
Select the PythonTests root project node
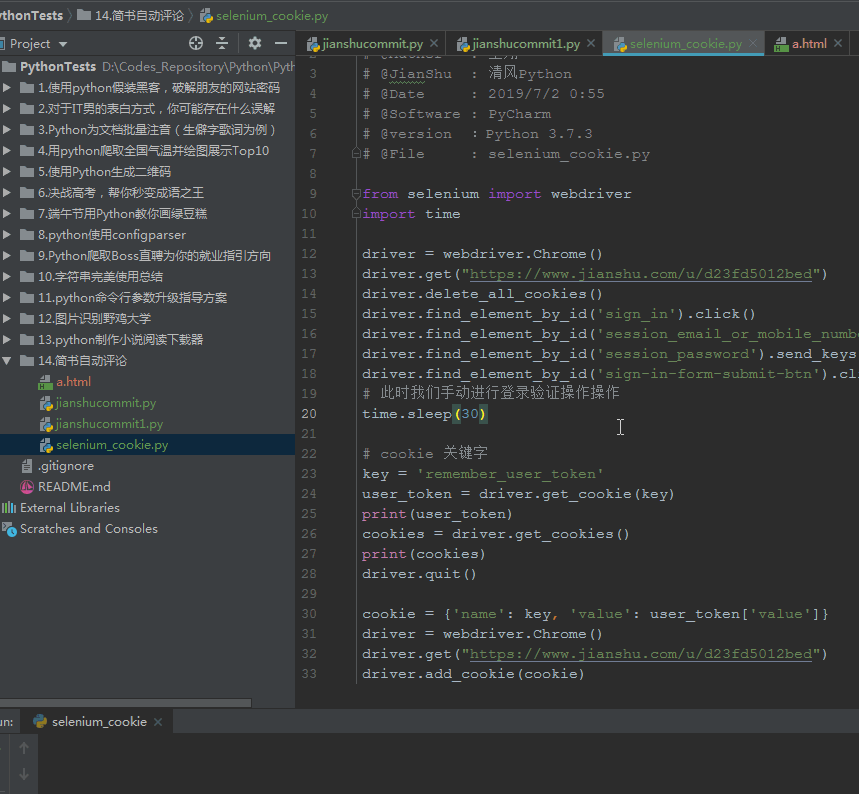coord(58,67)
